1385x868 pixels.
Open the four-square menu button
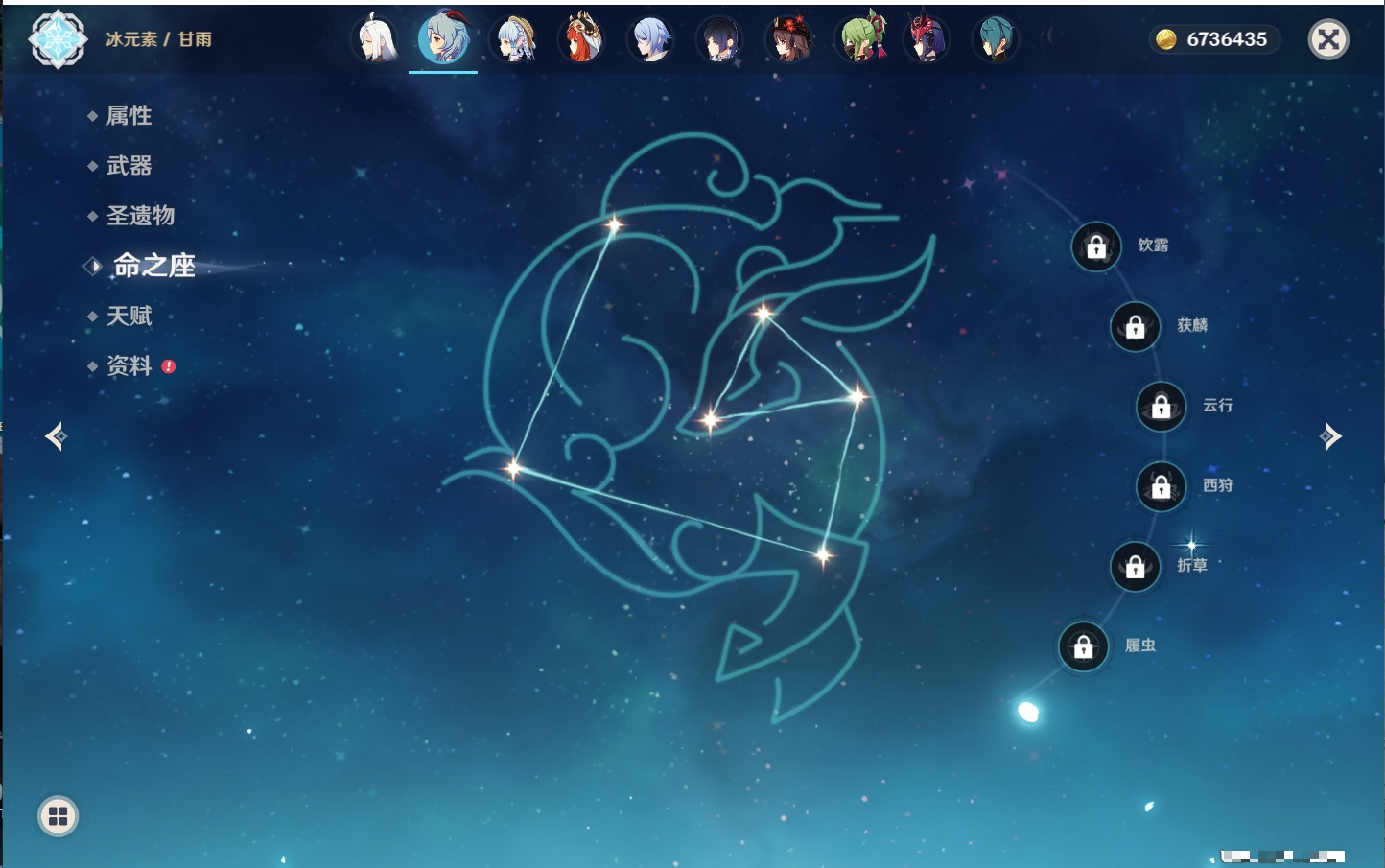58,816
